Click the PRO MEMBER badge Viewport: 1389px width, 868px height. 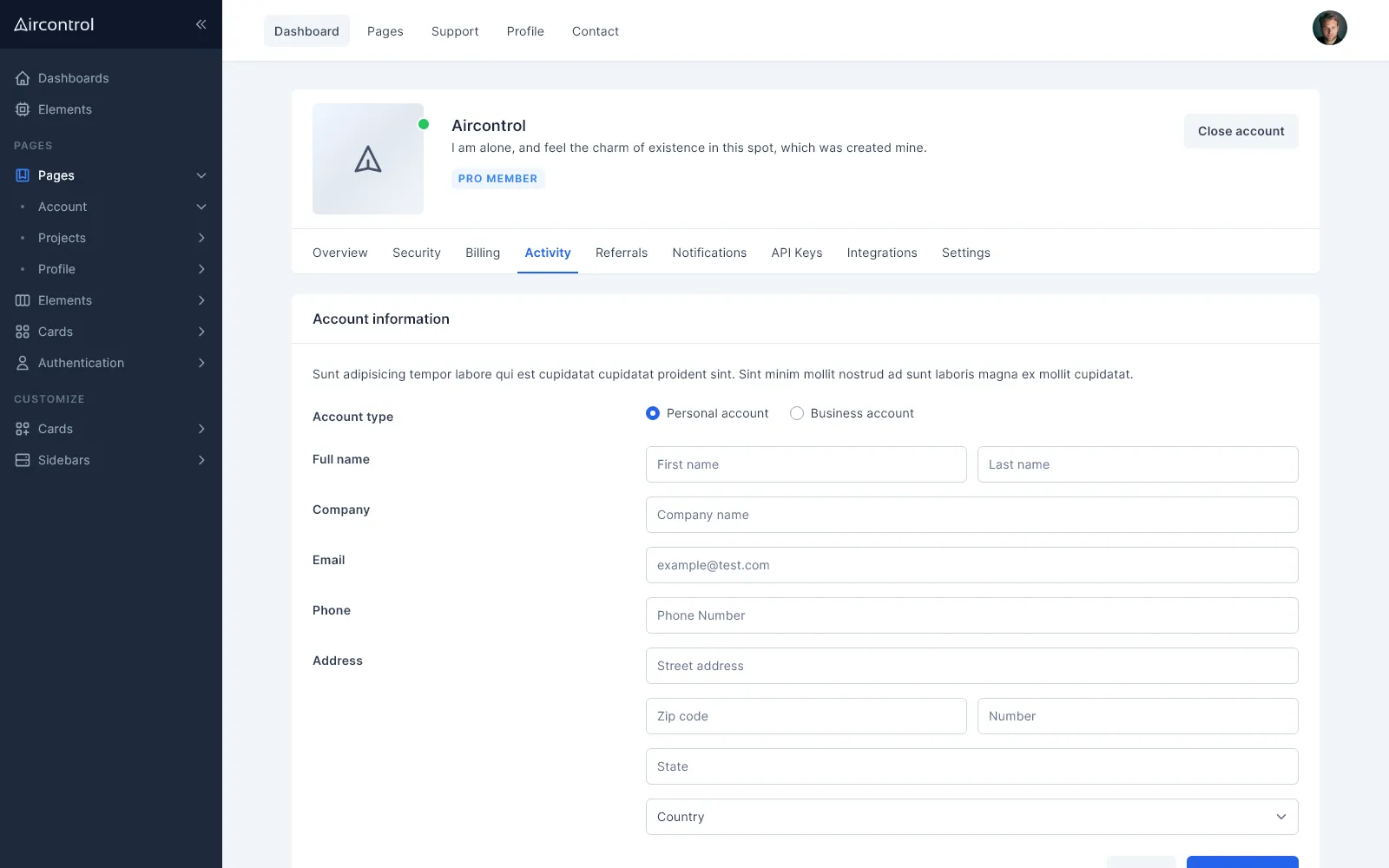click(498, 179)
